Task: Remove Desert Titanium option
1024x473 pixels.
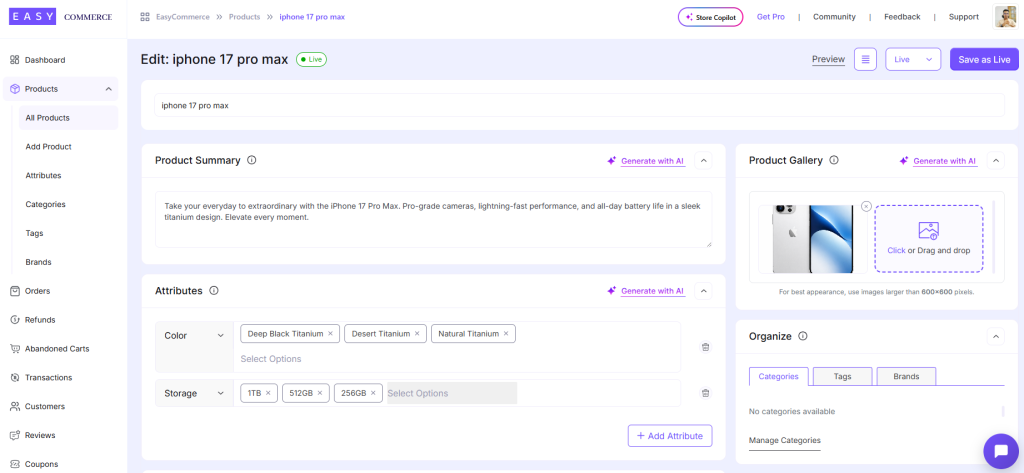Action: click(417, 334)
